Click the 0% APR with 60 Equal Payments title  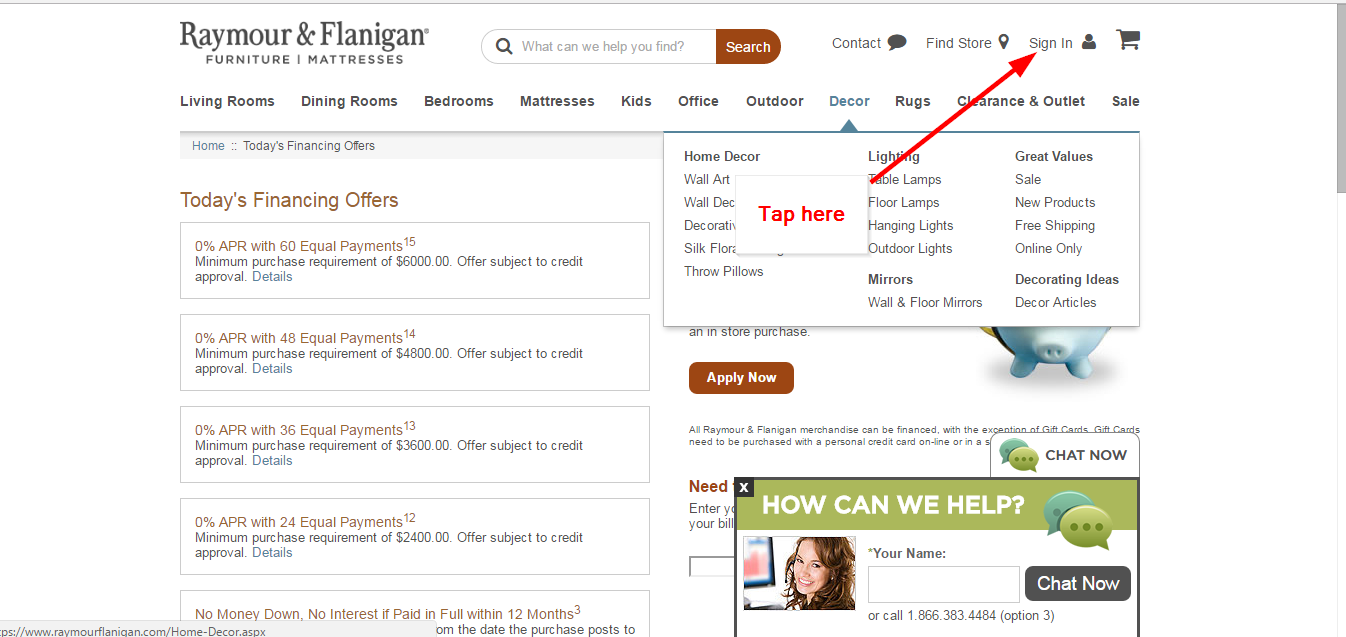[305, 245]
